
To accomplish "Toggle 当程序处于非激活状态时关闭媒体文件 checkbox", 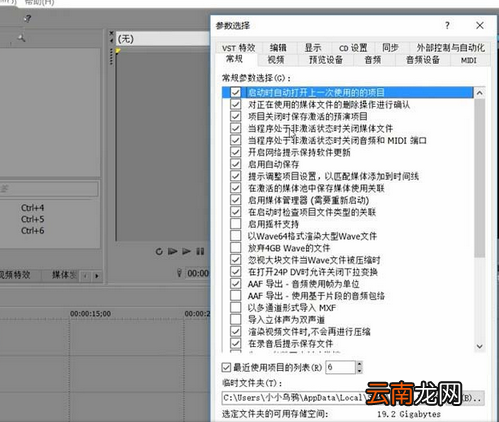I will [235, 128].
